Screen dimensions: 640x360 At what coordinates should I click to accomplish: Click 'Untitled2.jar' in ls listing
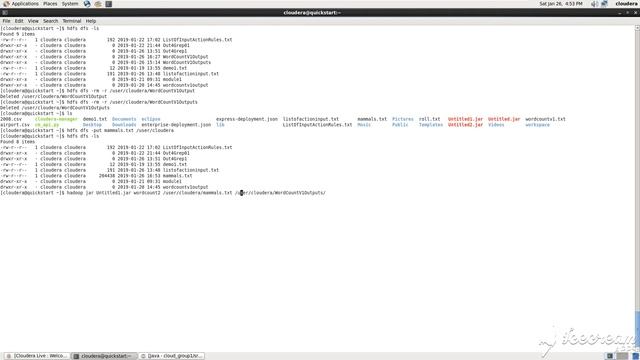(465, 125)
